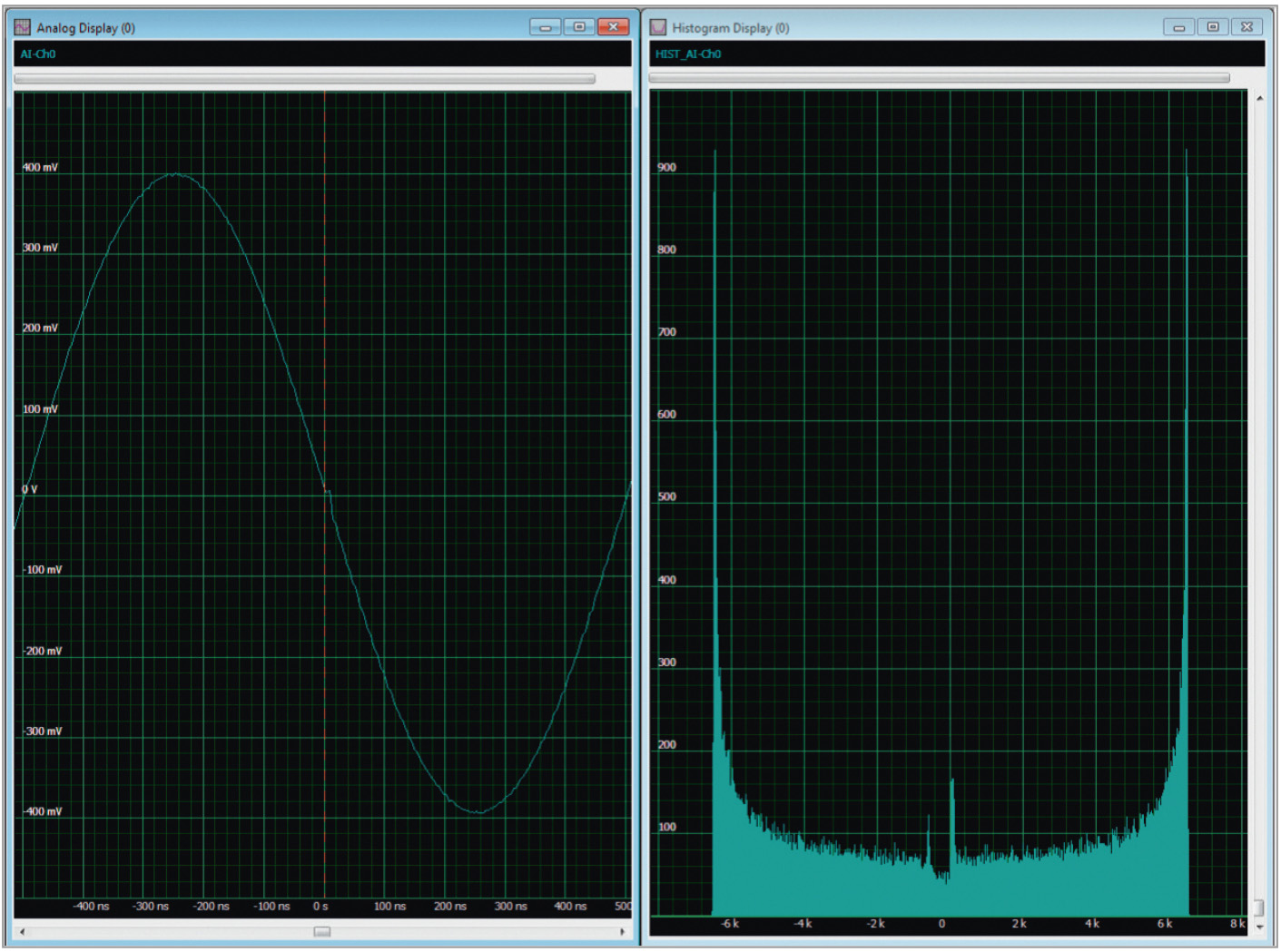Click the -400 ns time label
The height and width of the screenshot is (952, 1281).
[91, 907]
